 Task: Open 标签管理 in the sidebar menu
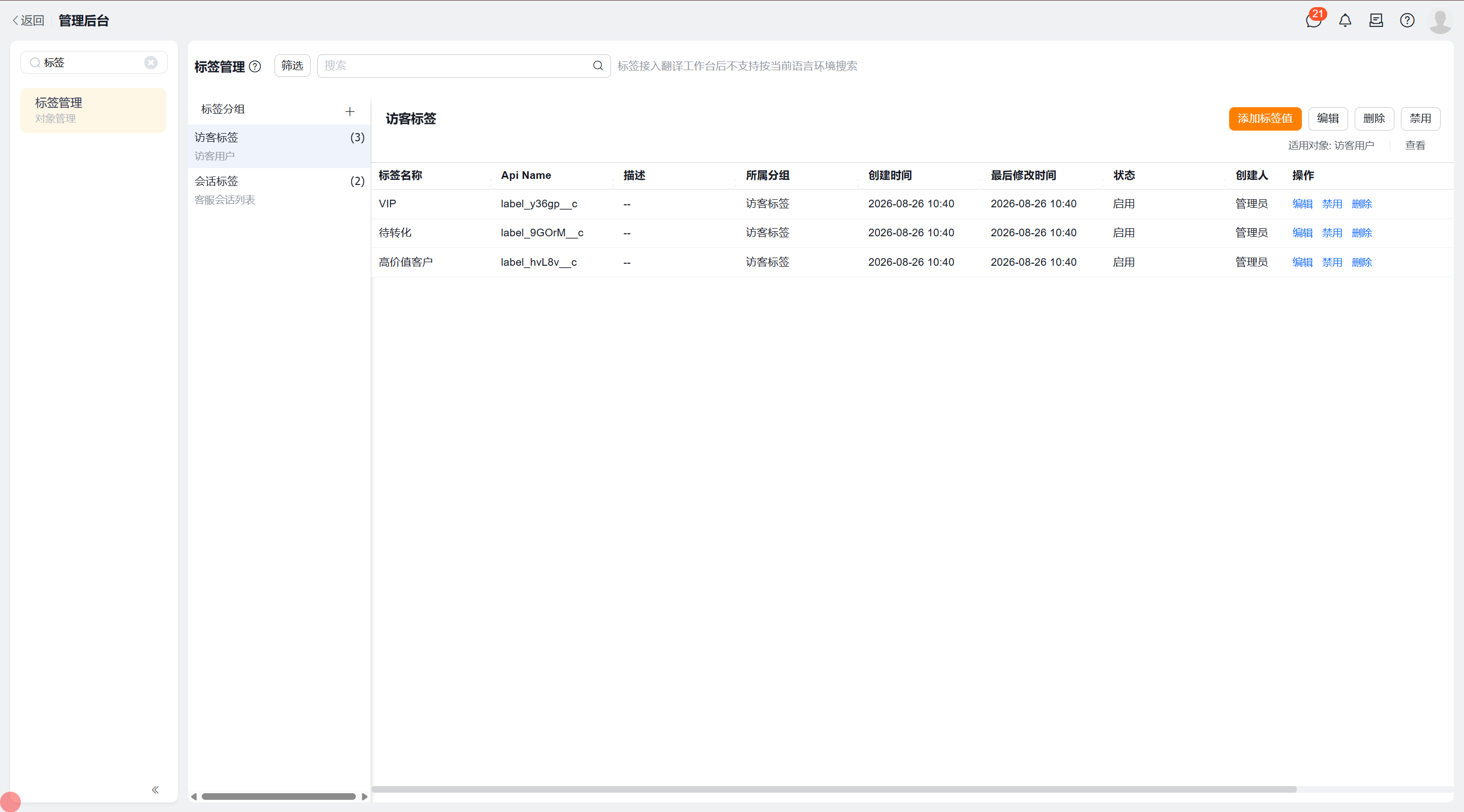click(x=93, y=110)
